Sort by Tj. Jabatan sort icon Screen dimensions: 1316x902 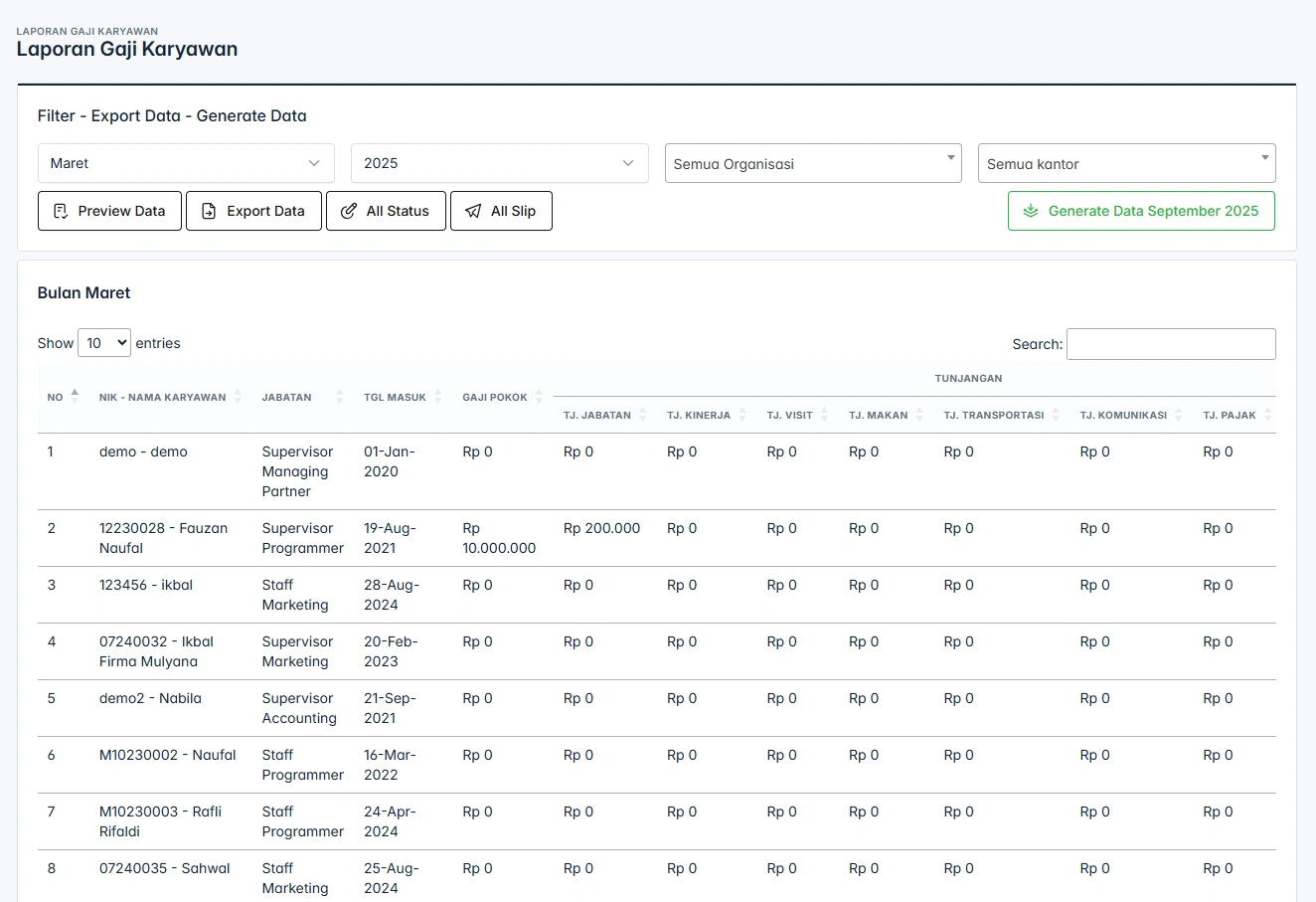tap(643, 415)
